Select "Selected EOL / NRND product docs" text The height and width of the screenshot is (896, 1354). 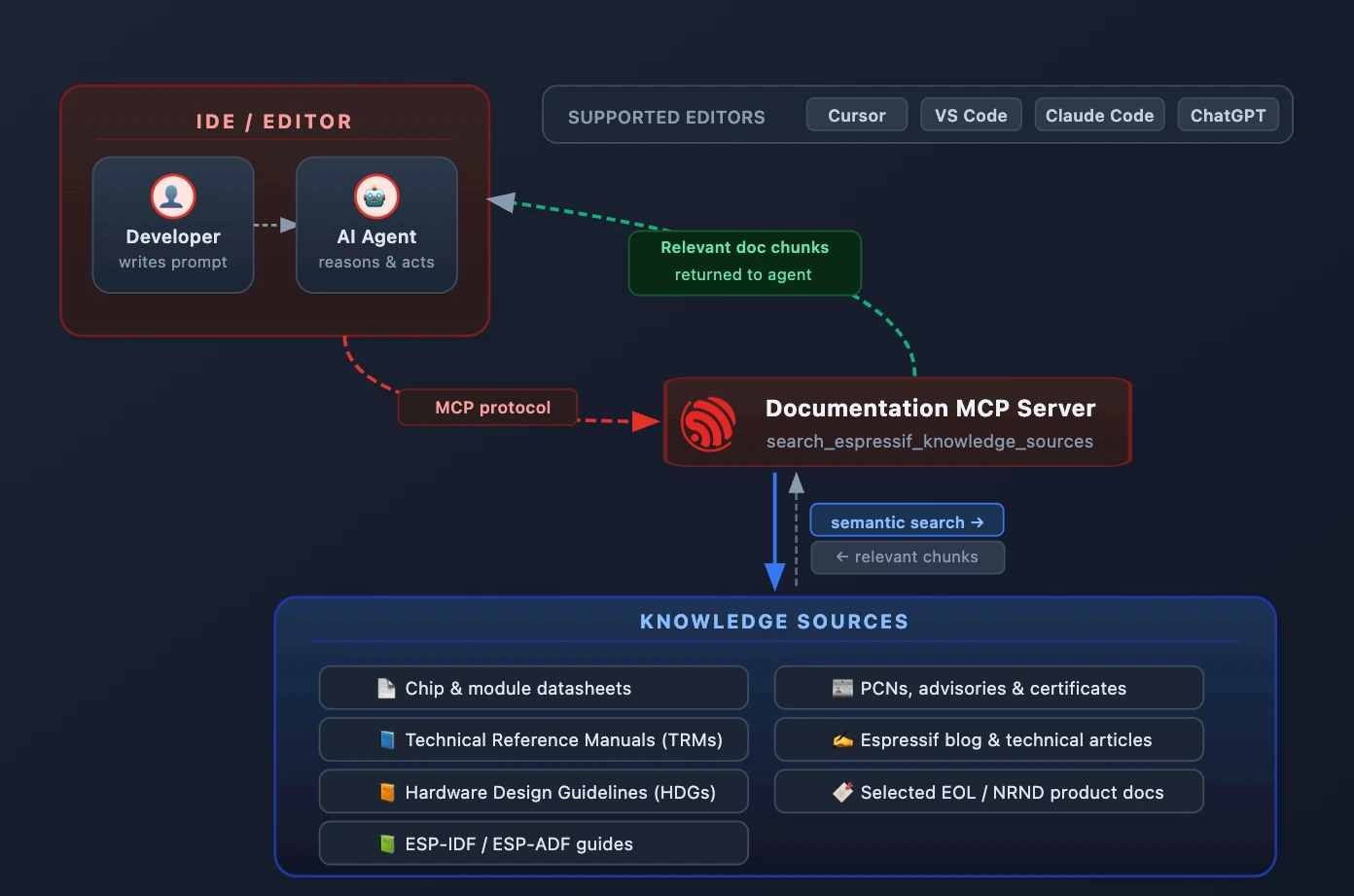[x=1012, y=793]
